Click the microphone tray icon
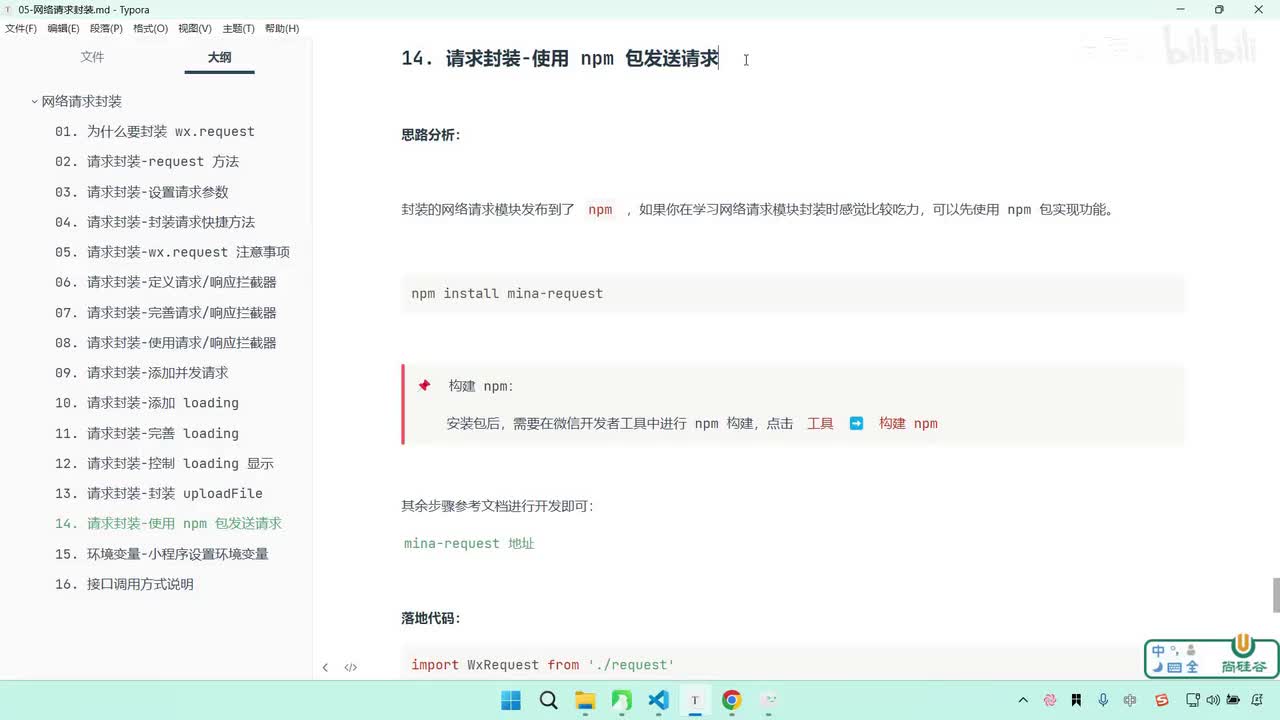 (1103, 700)
